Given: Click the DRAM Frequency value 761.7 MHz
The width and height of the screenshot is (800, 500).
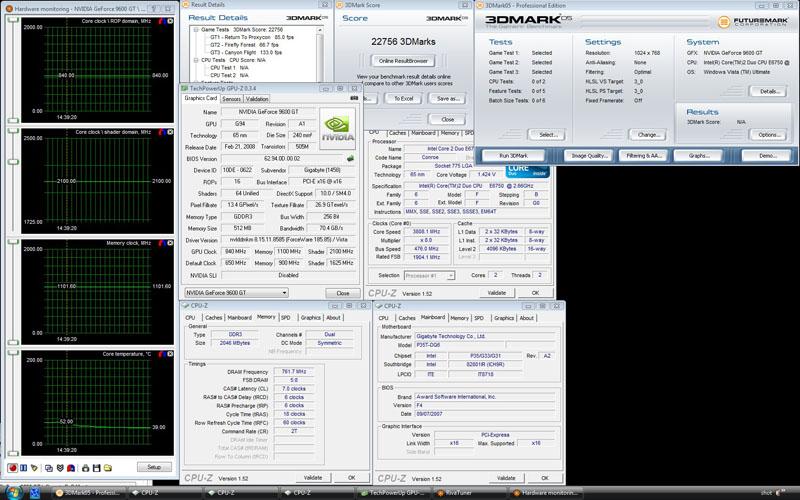Looking at the screenshot, I should pyautogui.click(x=294, y=371).
